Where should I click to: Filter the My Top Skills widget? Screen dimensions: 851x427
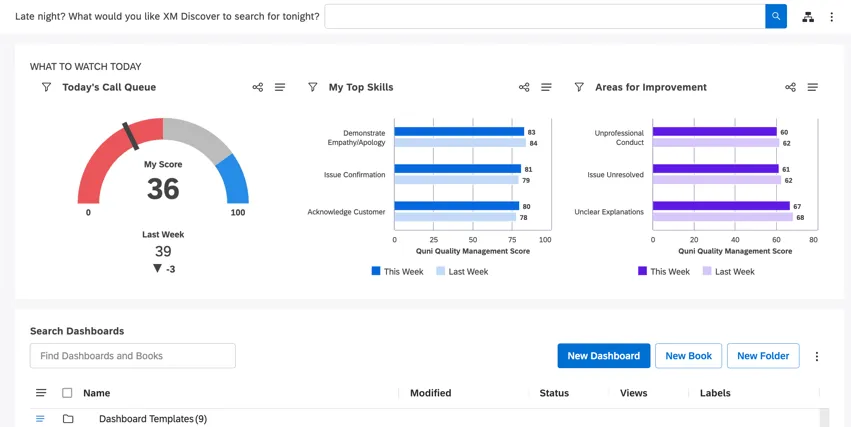tap(313, 88)
